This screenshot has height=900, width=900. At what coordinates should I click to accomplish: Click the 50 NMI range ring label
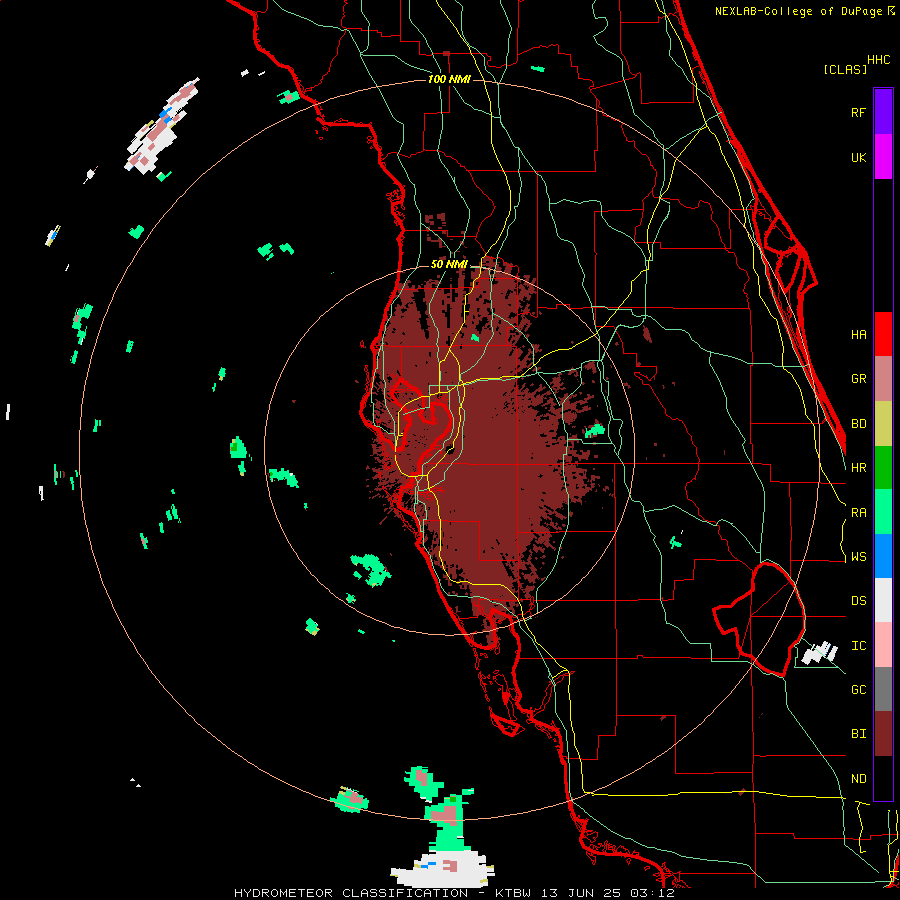tap(449, 265)
